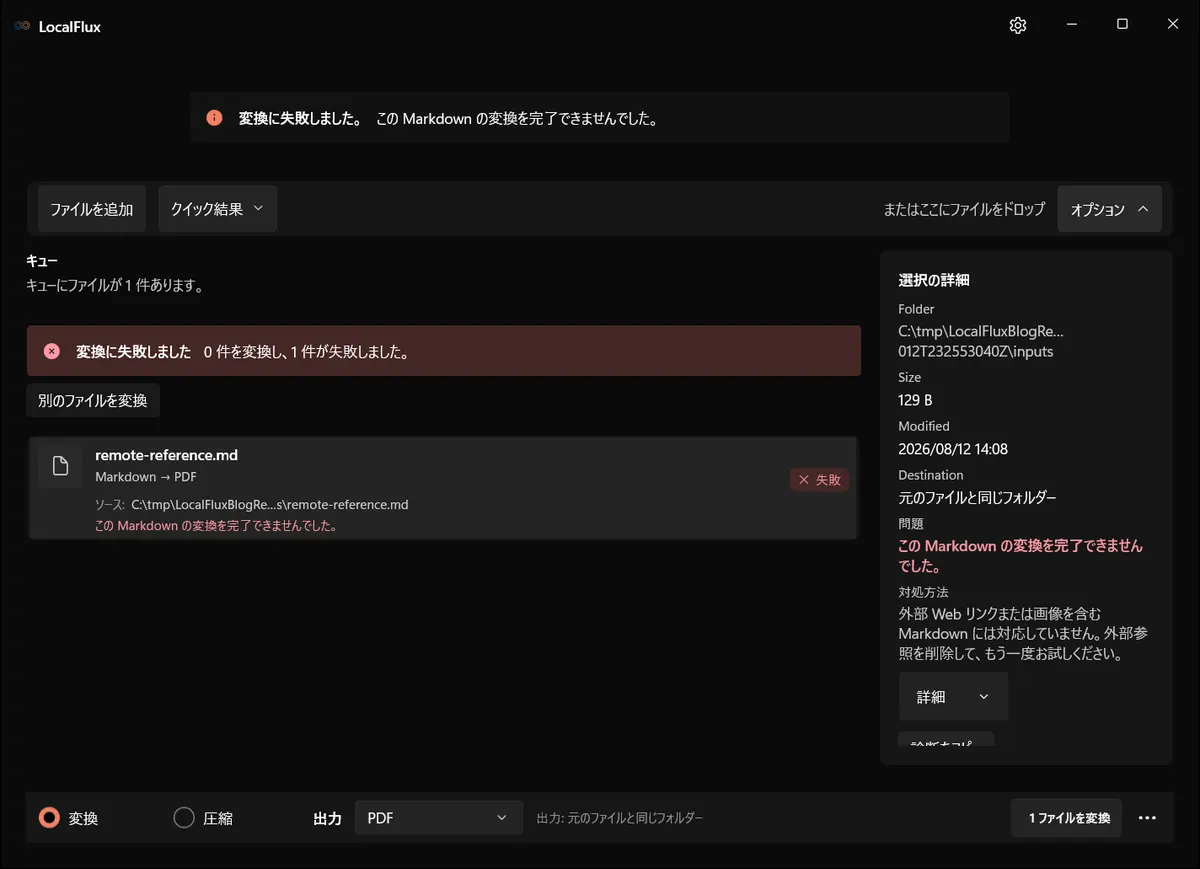Click the ファイルを追加 button
Image resolution: width=1200 pixels, height=869 pixels.
[92, 209]
